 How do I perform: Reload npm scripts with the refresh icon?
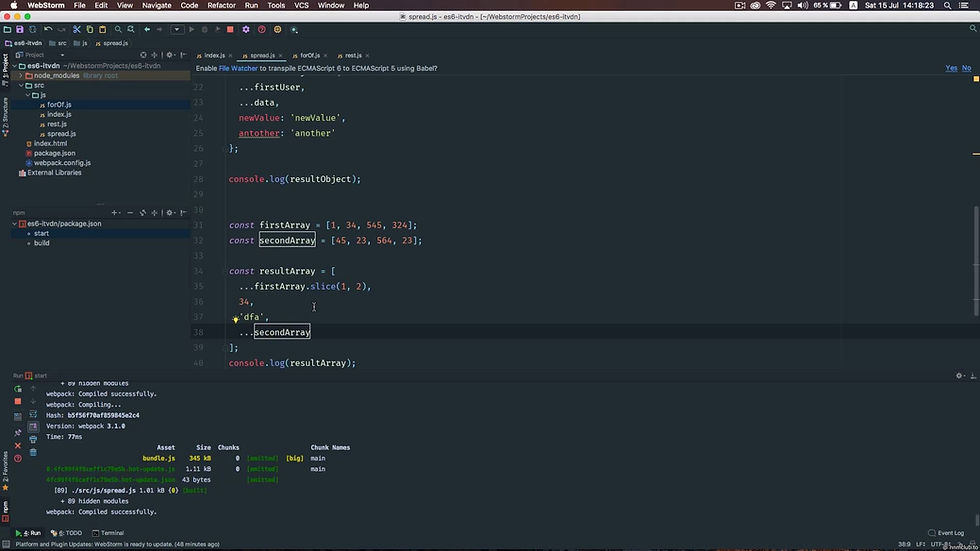click(x=142, y=213)
